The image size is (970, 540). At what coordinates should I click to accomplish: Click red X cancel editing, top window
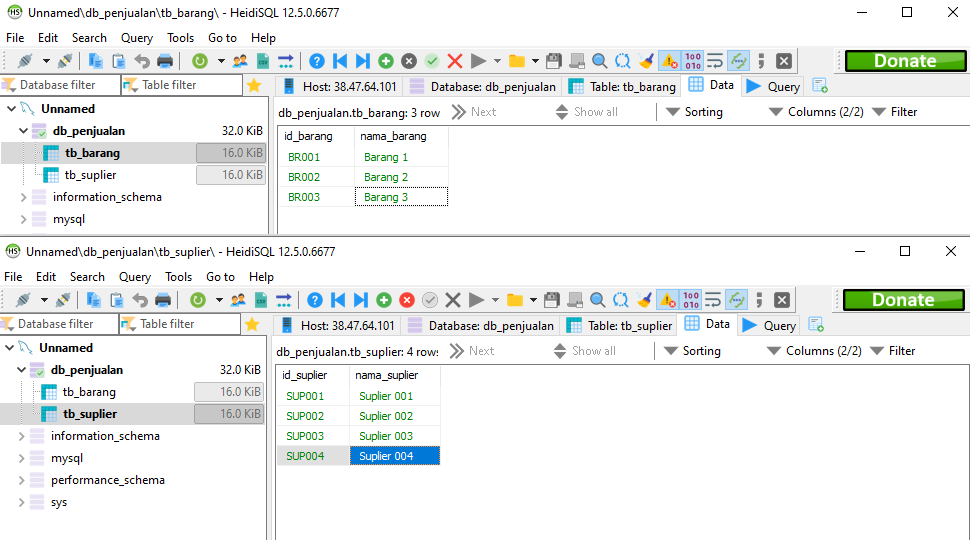pos(455,61)
